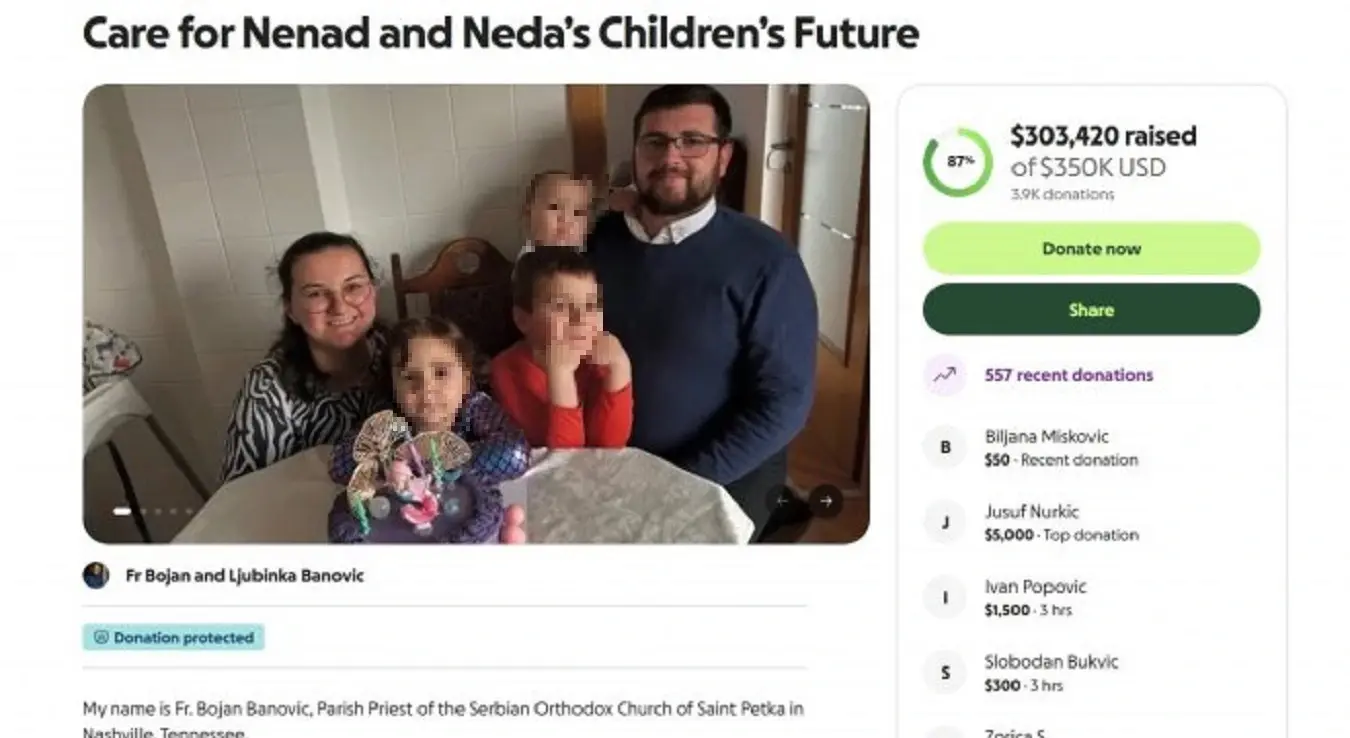Click the 87% circular progress ring
Viewport: 1350px width, 738px height.
957,161
